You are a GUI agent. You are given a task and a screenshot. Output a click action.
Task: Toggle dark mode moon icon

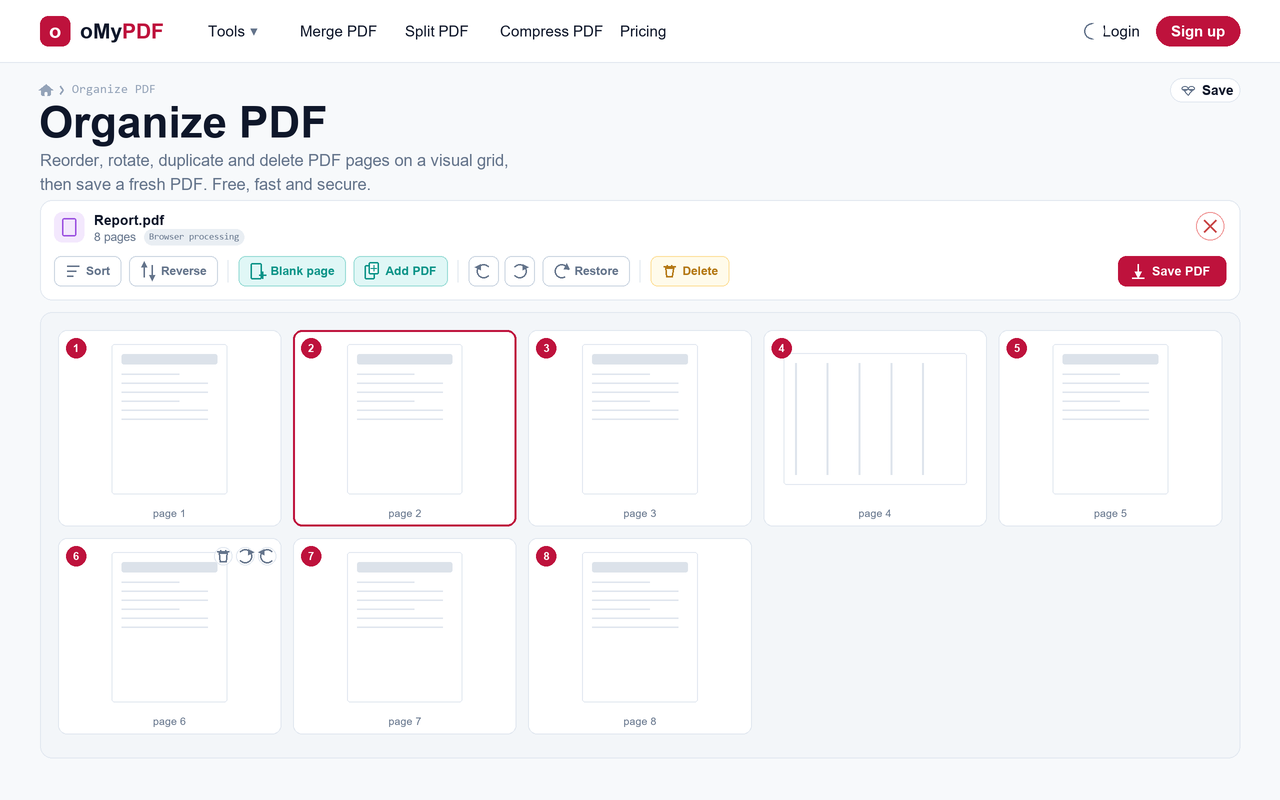[x=1090, y=32]
